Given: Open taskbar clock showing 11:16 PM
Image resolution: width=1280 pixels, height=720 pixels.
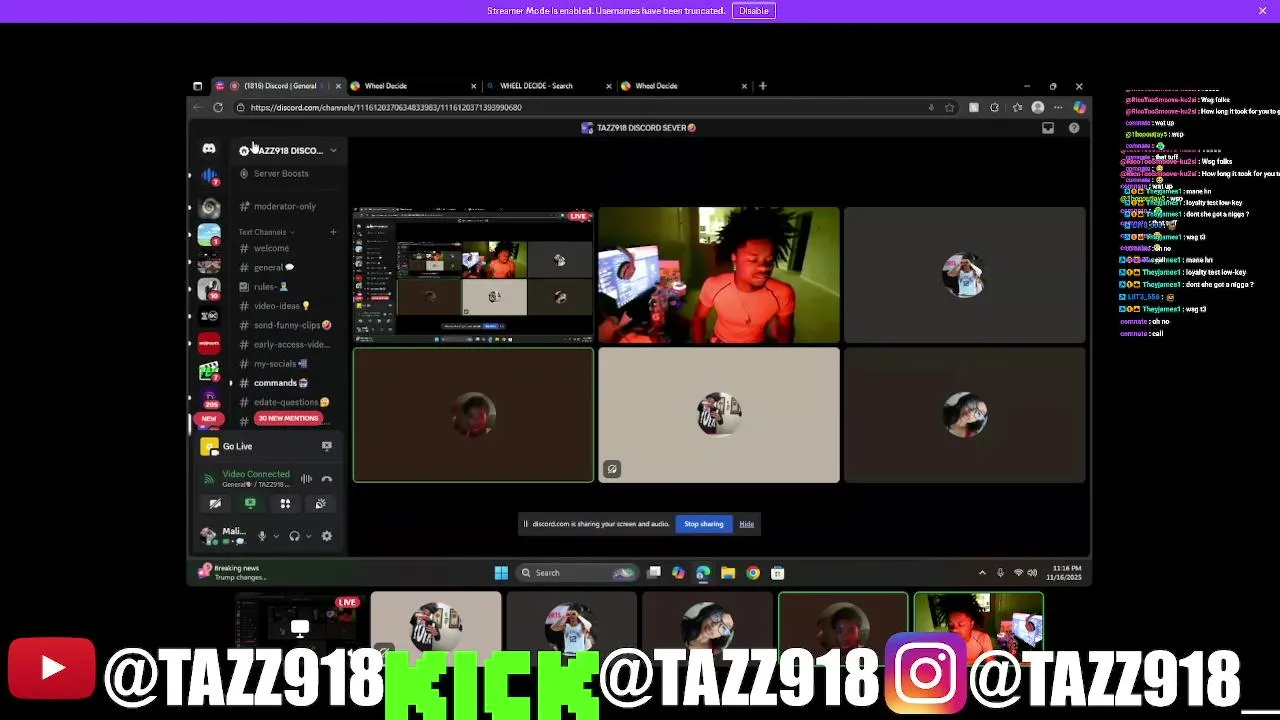Looking at the screenshot, I should tap(1063, 573).
